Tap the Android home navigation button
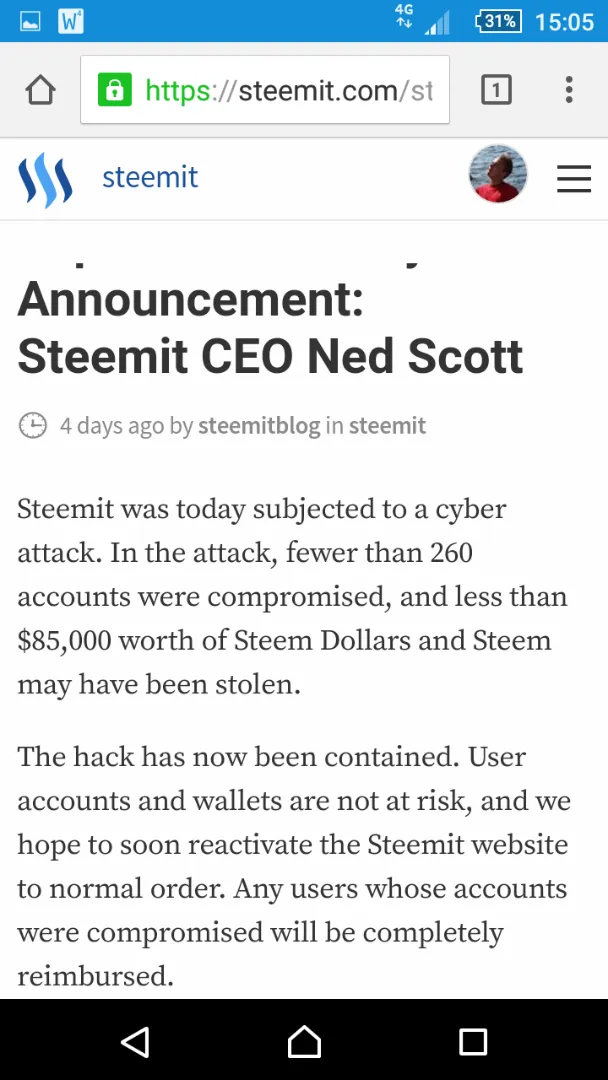The height and width of the screenshot is (1080, 608). [x=304, y=1041]
